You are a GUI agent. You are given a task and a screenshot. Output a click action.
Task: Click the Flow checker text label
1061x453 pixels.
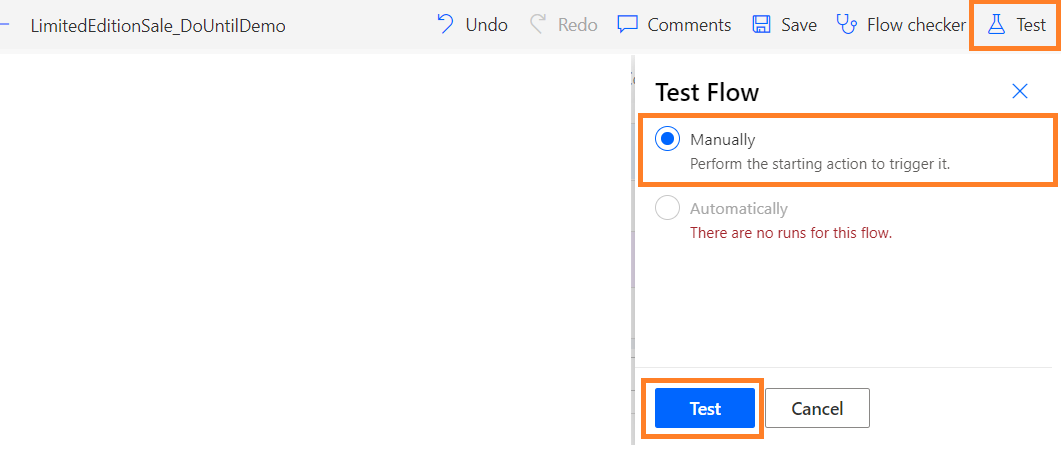click(916, 25)
